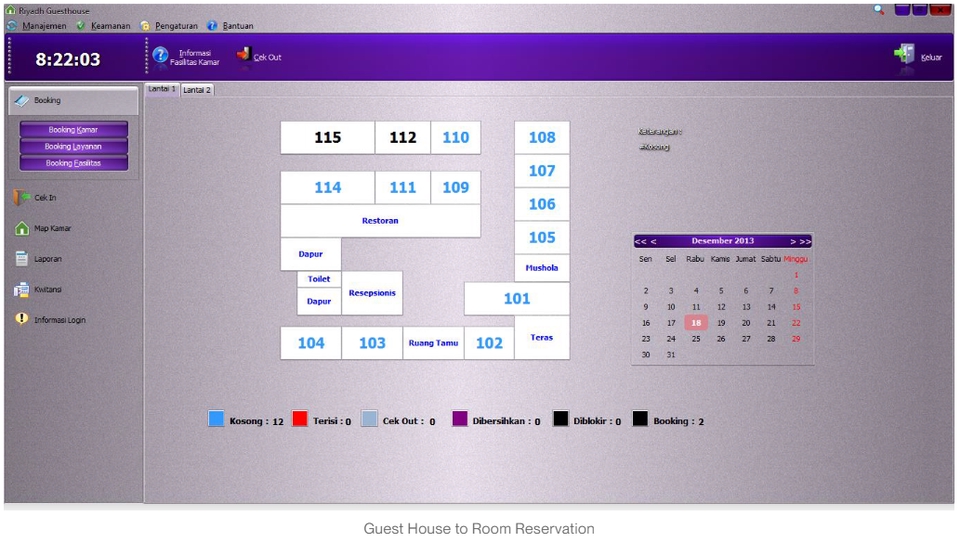Select room 101 on the map
960x542 pixels.
click(517, 299)
